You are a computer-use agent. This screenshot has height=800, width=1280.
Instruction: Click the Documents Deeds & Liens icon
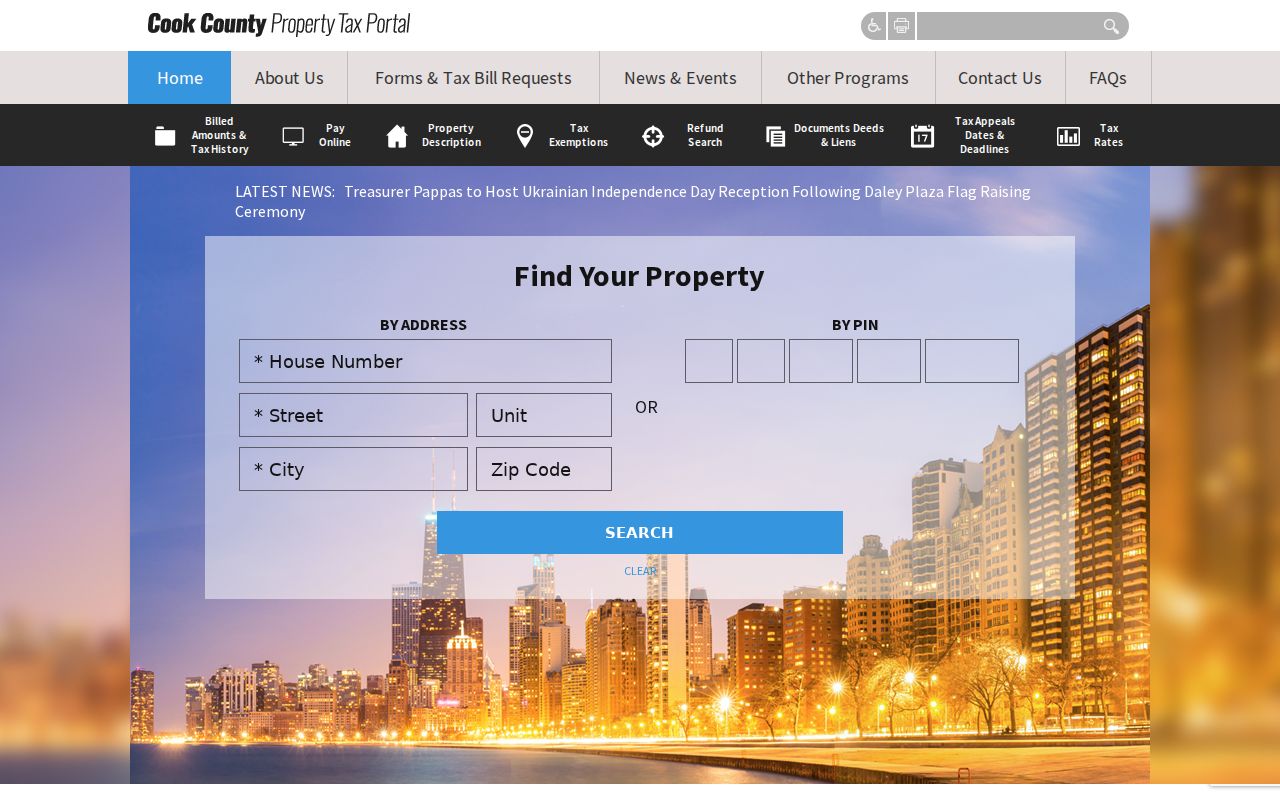pos(775,136)
